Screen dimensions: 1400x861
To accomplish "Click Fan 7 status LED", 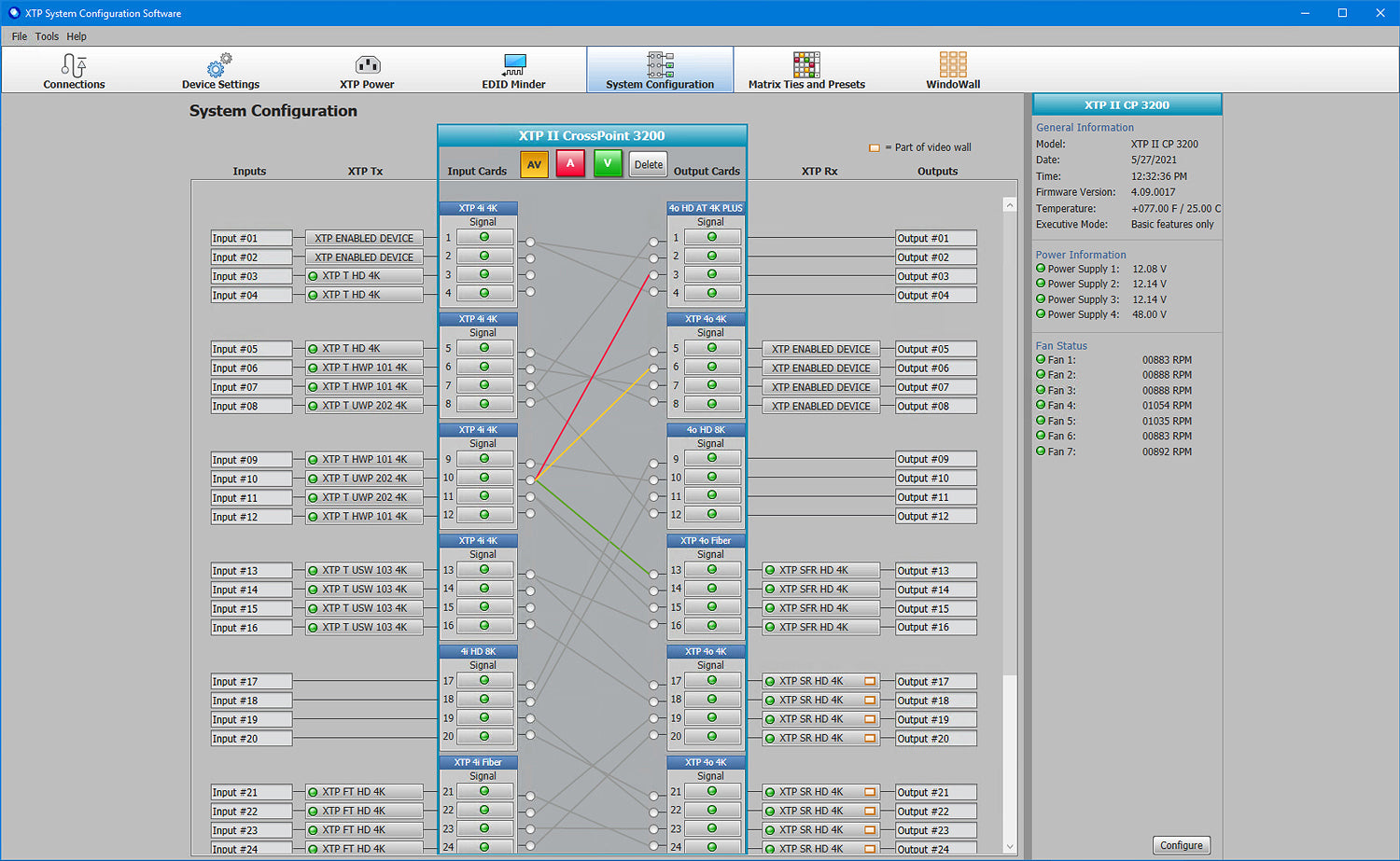I will point(1041,451).
